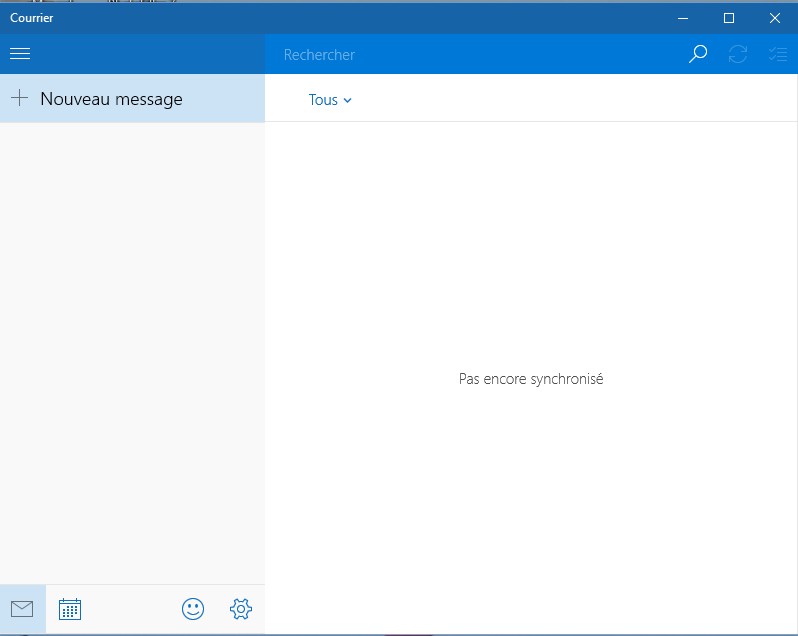Click the Courrier window title text

[x=32, y=18]
